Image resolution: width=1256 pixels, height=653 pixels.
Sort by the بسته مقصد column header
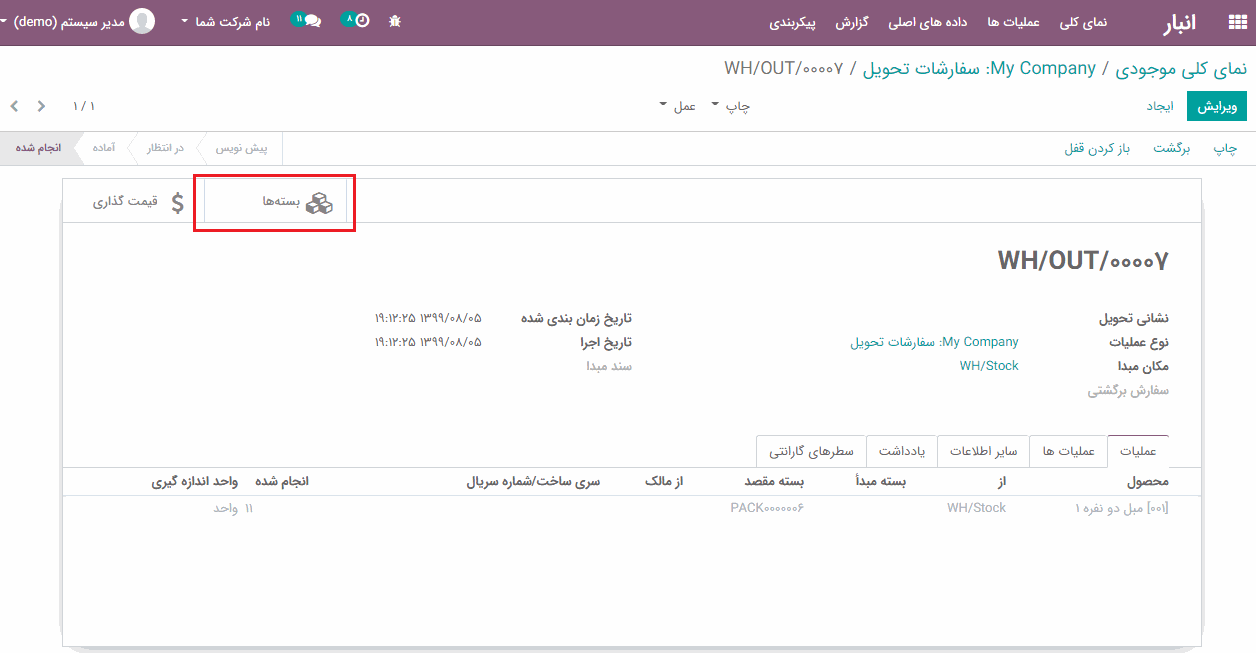(x=774, y=482)
